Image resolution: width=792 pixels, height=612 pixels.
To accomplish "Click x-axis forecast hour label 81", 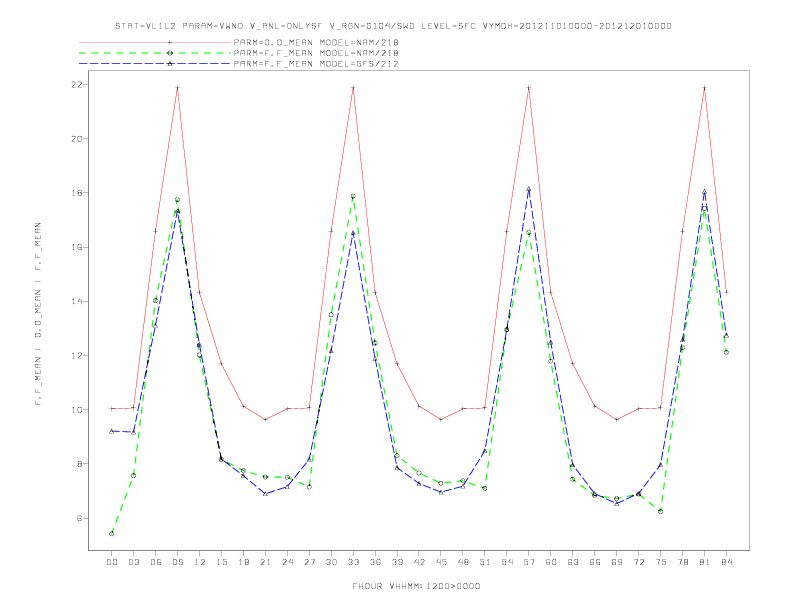I will coord(705,562).
